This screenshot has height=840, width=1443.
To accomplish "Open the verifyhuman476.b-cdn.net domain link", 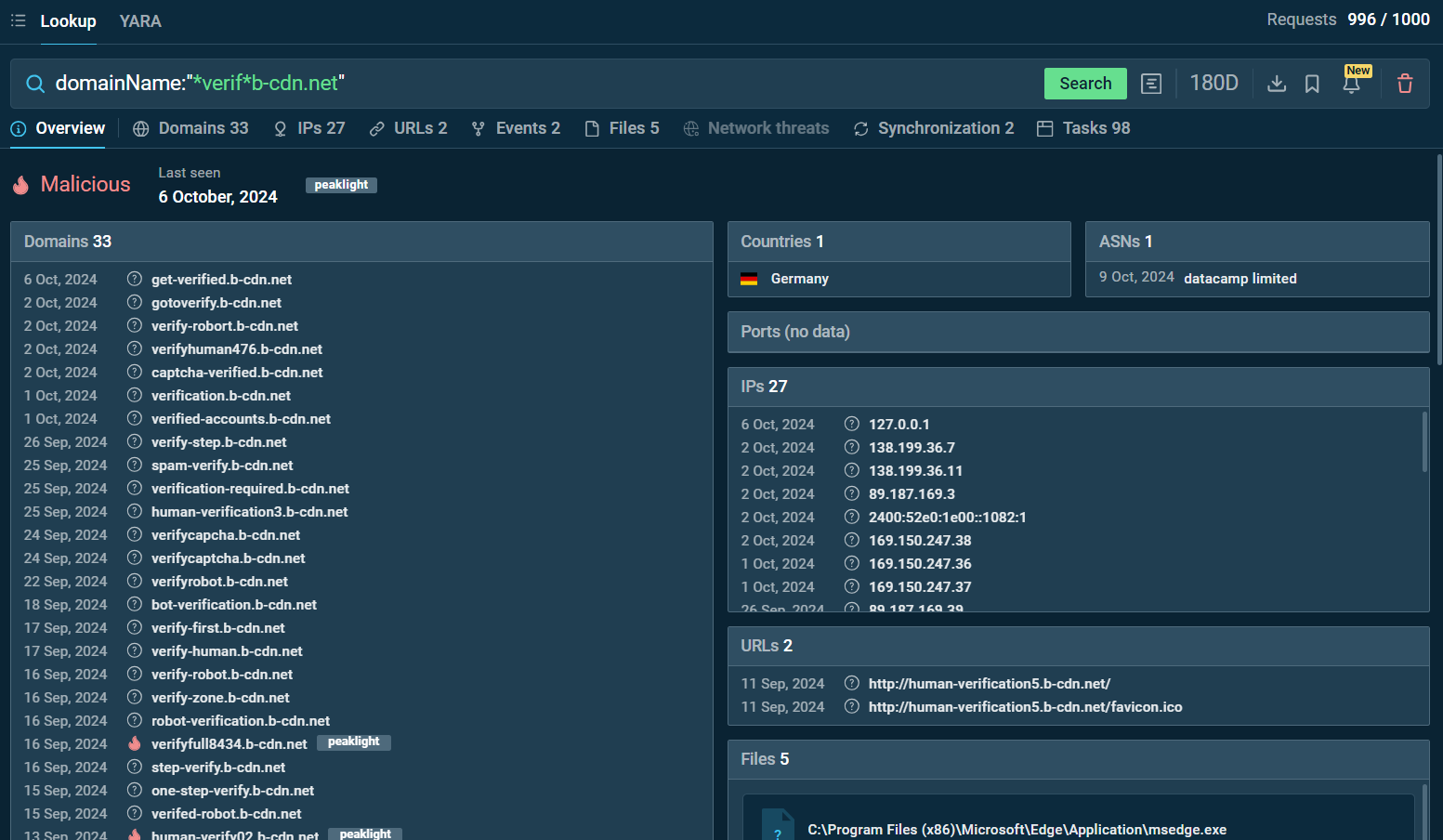I will (x=237, y=349).
